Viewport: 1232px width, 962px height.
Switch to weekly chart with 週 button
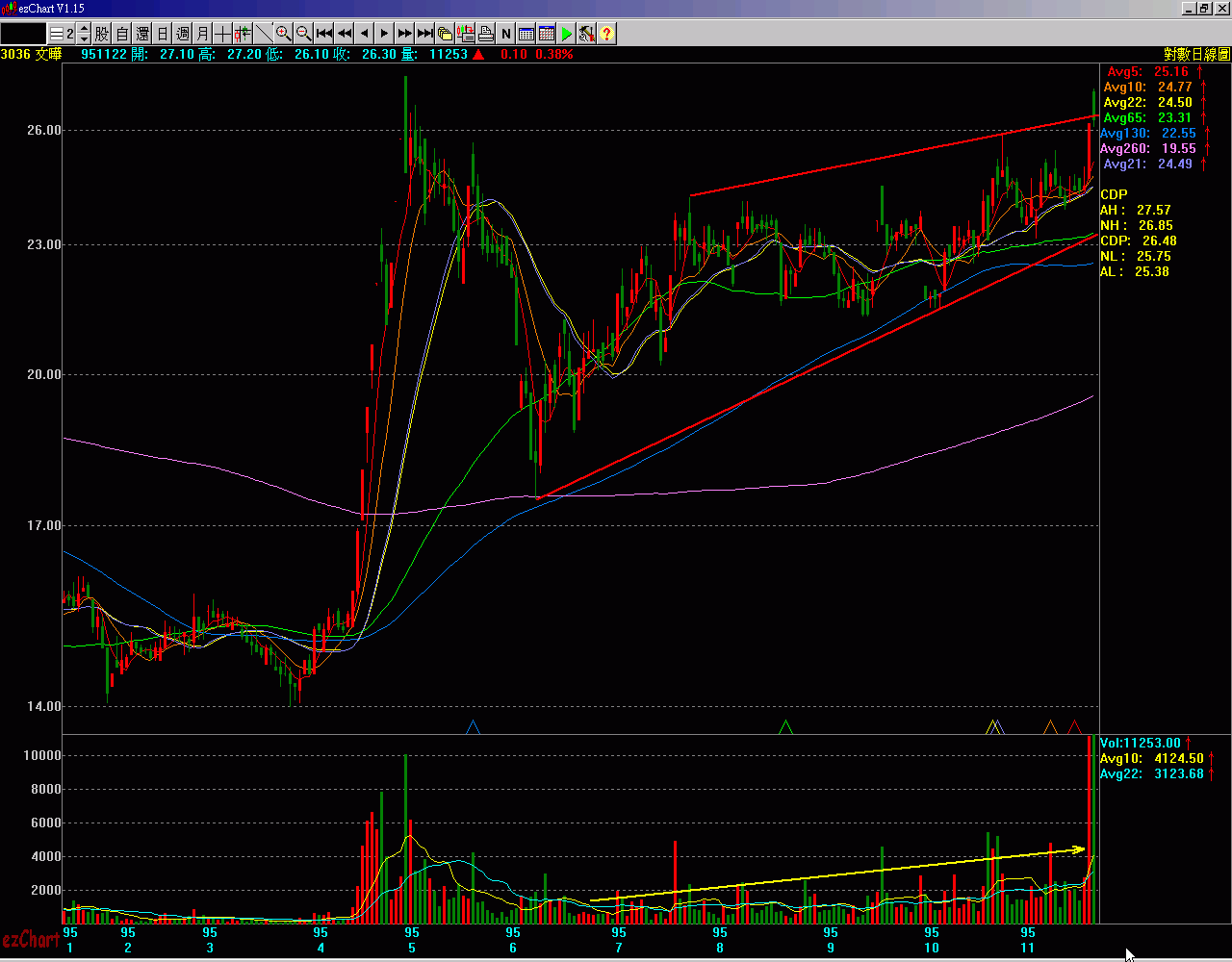[183, 34]
